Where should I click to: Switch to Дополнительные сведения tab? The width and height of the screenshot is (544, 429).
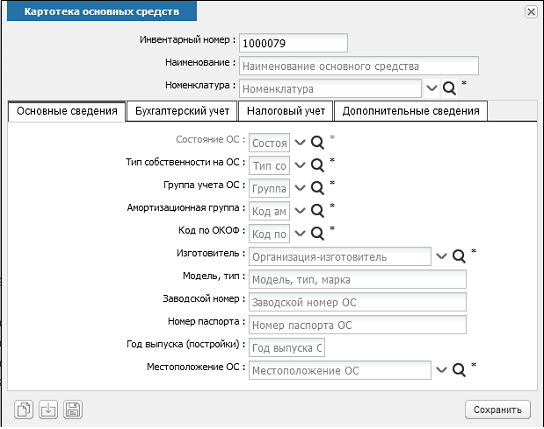tap(411, 111)
